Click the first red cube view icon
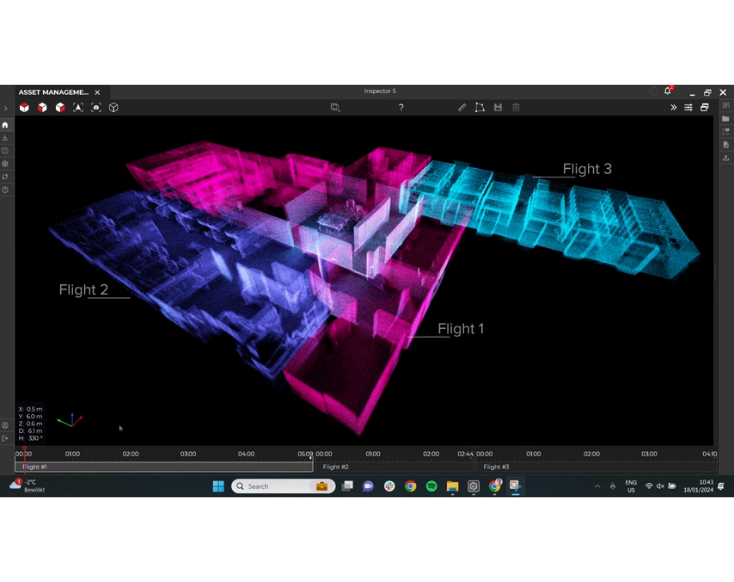 pyautogui.click(x=25, y=107)
